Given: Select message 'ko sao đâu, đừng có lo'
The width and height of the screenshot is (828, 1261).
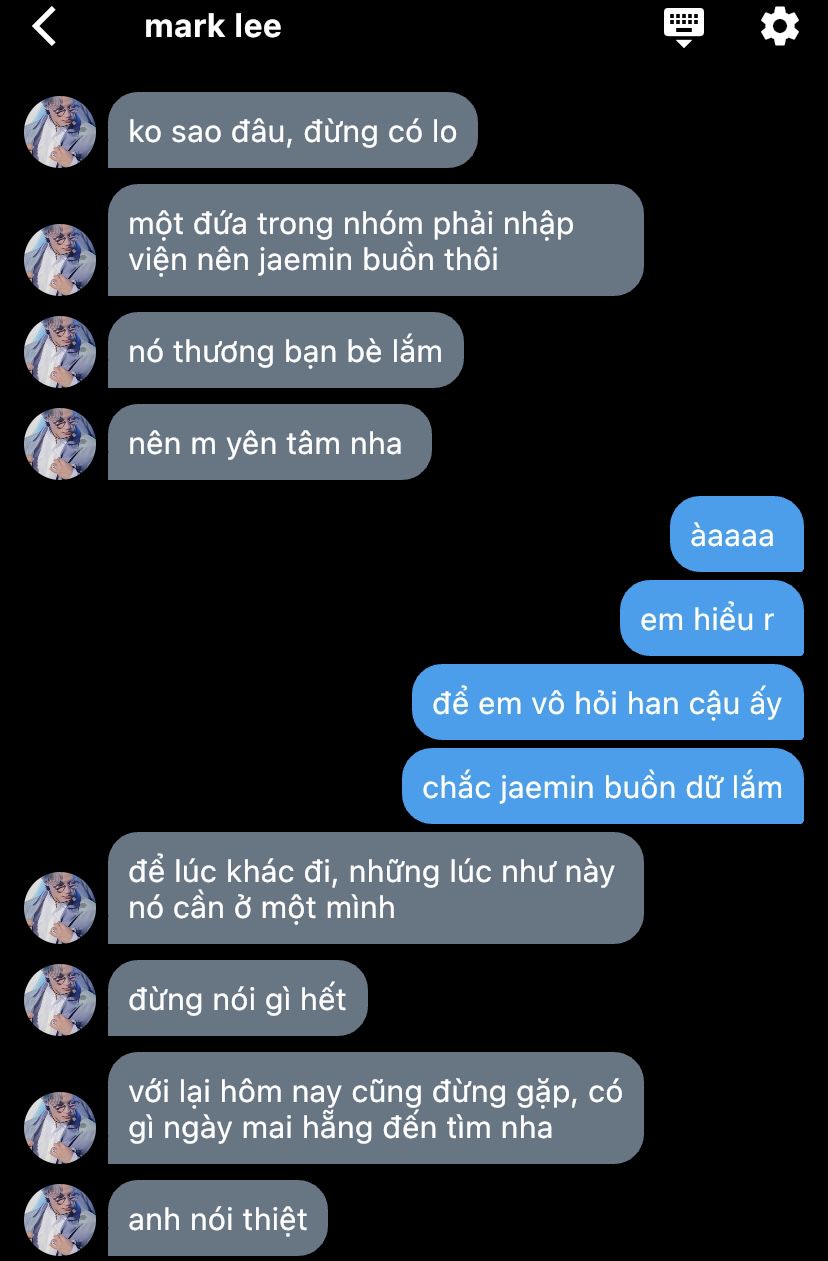Looking at the screenshot, I should click(293, 130).
